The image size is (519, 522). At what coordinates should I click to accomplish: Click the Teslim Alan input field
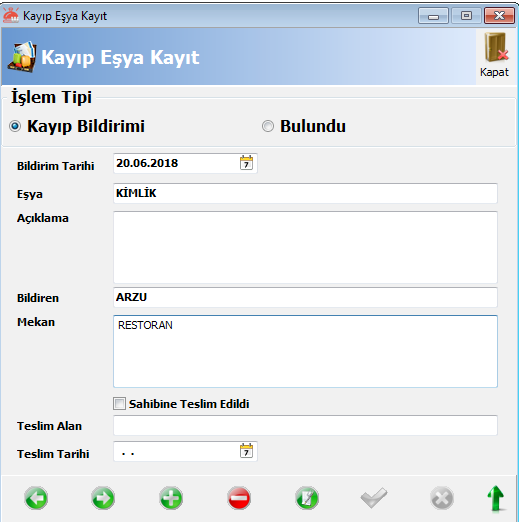pos(305,425)
